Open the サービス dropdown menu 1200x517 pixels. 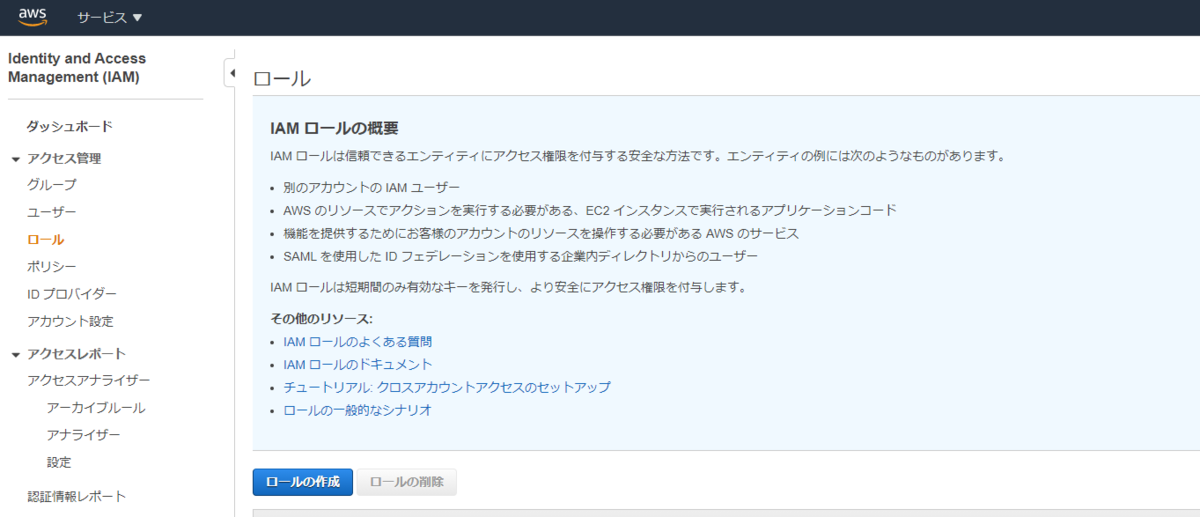pyautogui.click(x=110, y=18)
